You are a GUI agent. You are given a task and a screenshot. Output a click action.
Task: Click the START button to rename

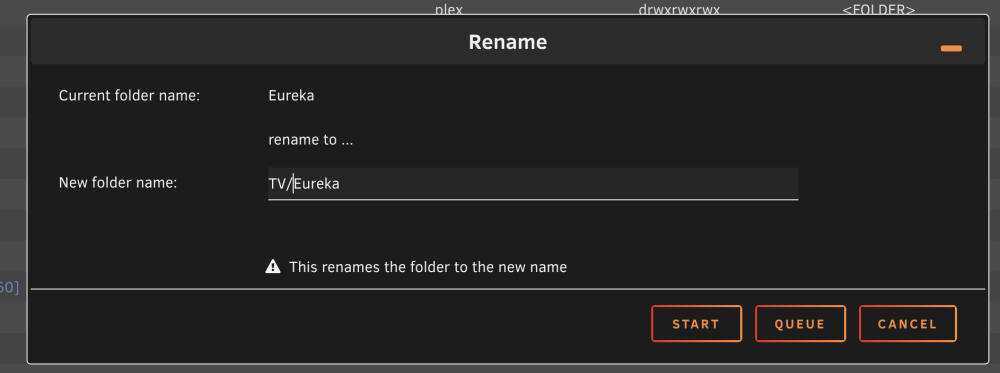pos(696,324)
